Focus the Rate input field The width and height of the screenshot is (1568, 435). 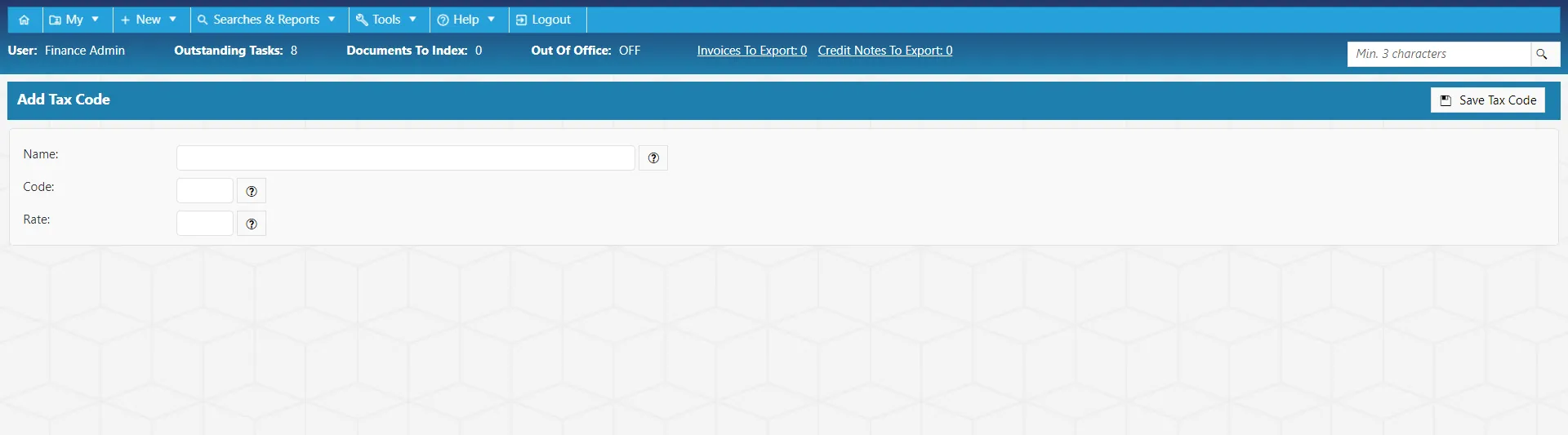[x=205, y=224]
